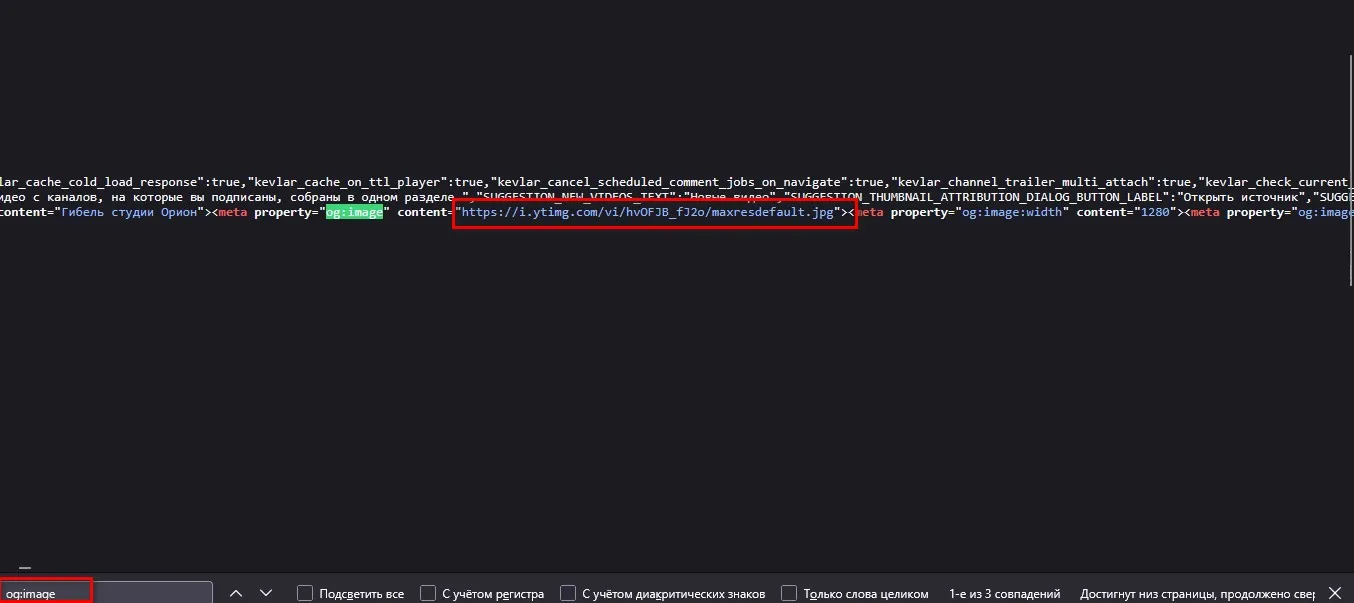Image resolution: width=1354 pixels, height=603 pixels.
Task: Click the green highlighted og:image match
Action: click(354, 213)
